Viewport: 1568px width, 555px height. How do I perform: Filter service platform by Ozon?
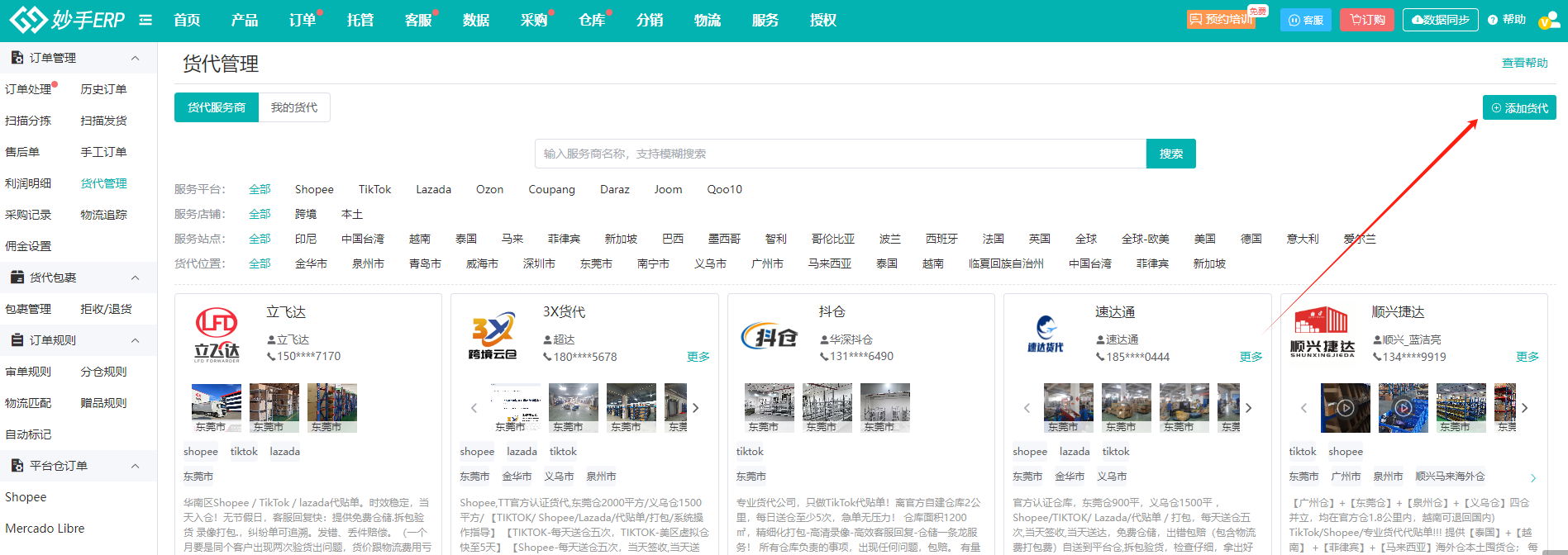click(x=489, y=189)
